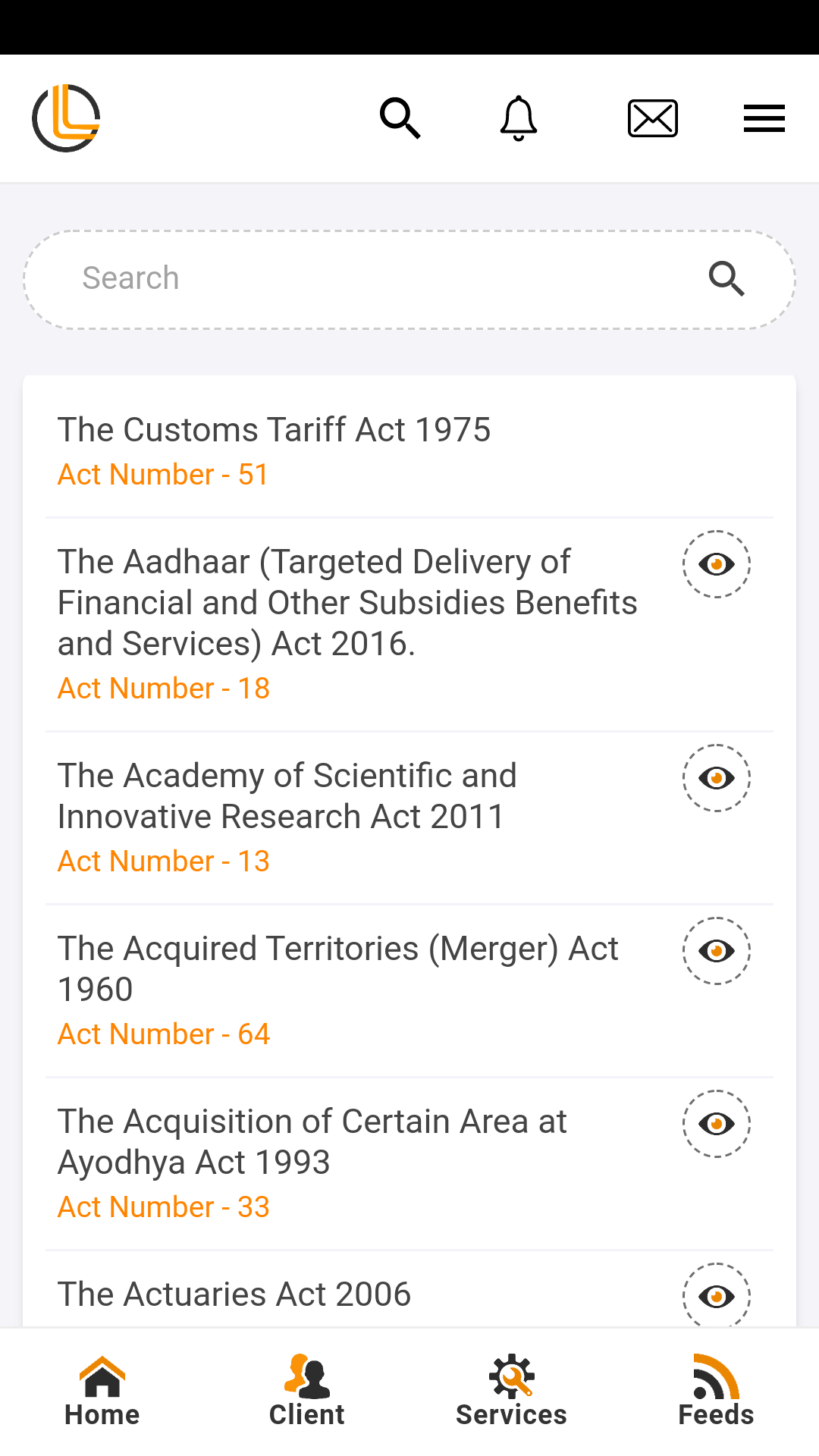Open the Services tab
The image size is (819, 1456).
pyautogui.click(x=512, y=1392)
